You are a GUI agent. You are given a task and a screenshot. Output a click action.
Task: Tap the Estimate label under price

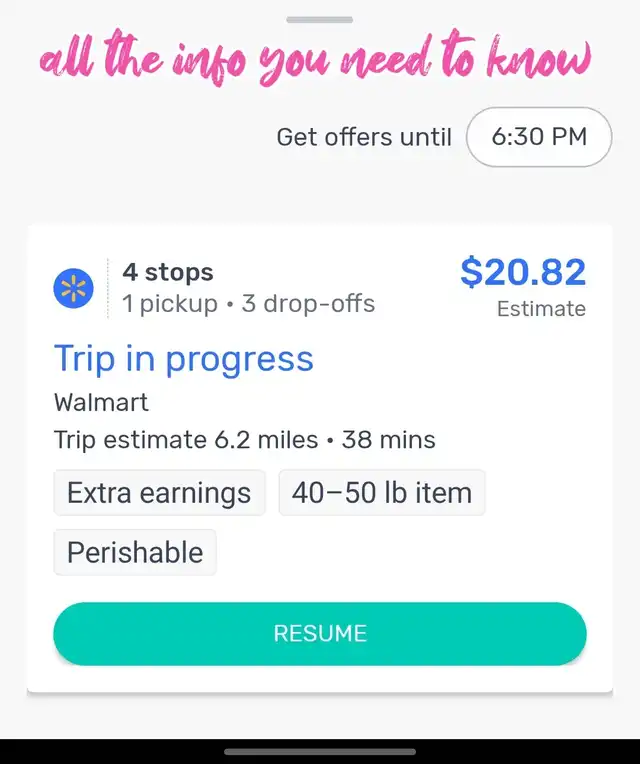(541, 309)
